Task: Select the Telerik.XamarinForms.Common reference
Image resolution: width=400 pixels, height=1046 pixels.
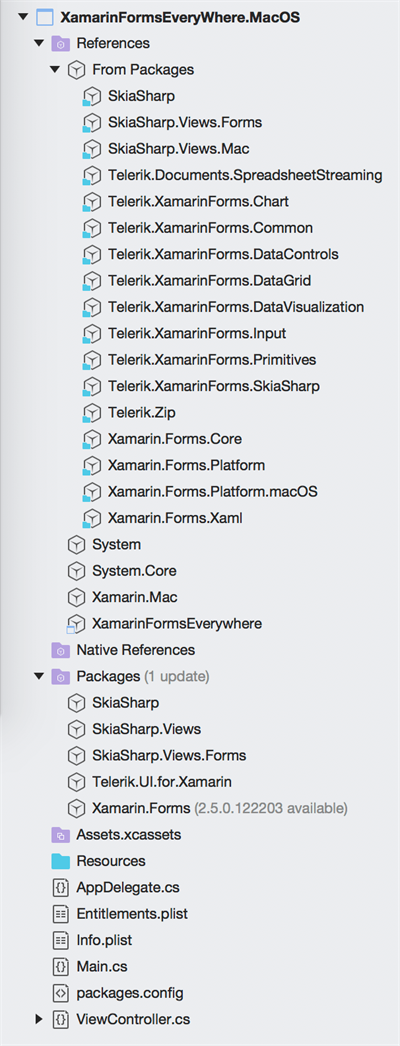Action: pos(210,229)
